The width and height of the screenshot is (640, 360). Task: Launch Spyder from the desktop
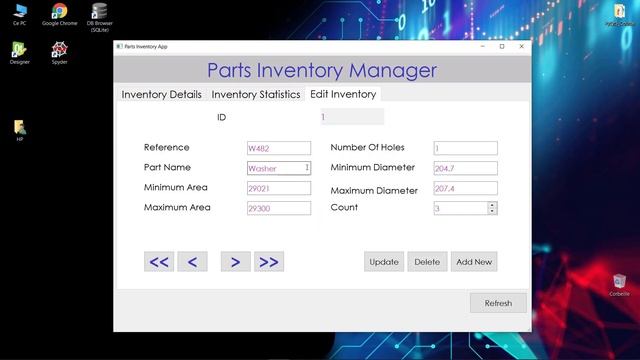pos(59,53)
